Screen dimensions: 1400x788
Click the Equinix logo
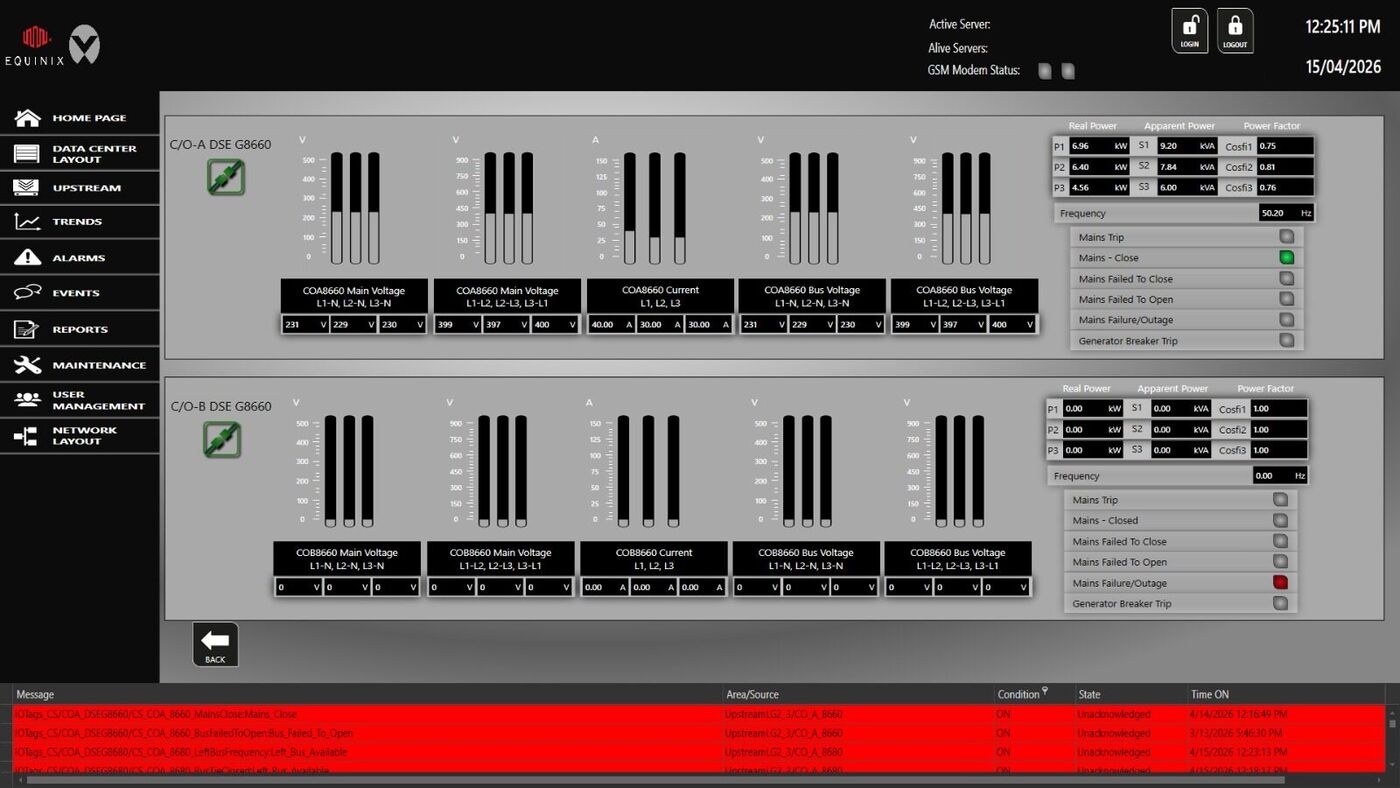click(x=36, y=46)
